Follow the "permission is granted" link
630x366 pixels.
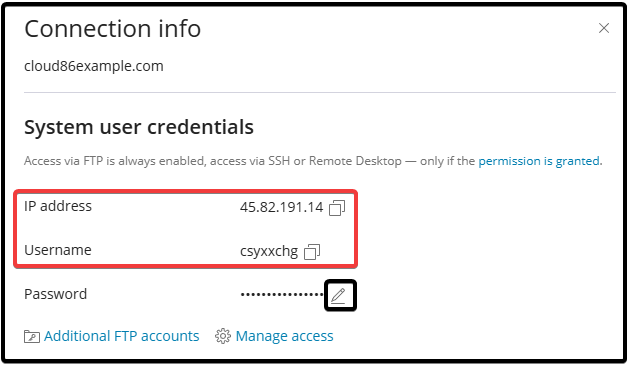click(540, 161)
